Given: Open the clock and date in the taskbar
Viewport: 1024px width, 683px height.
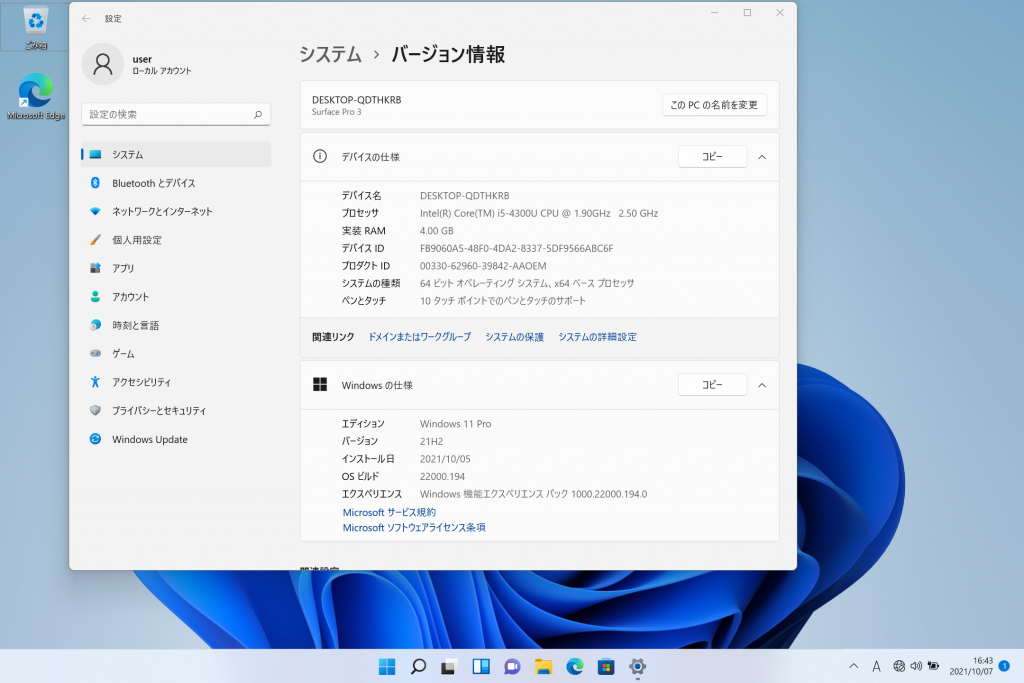Looking at the screenshot, I should (x=971, y=666).
